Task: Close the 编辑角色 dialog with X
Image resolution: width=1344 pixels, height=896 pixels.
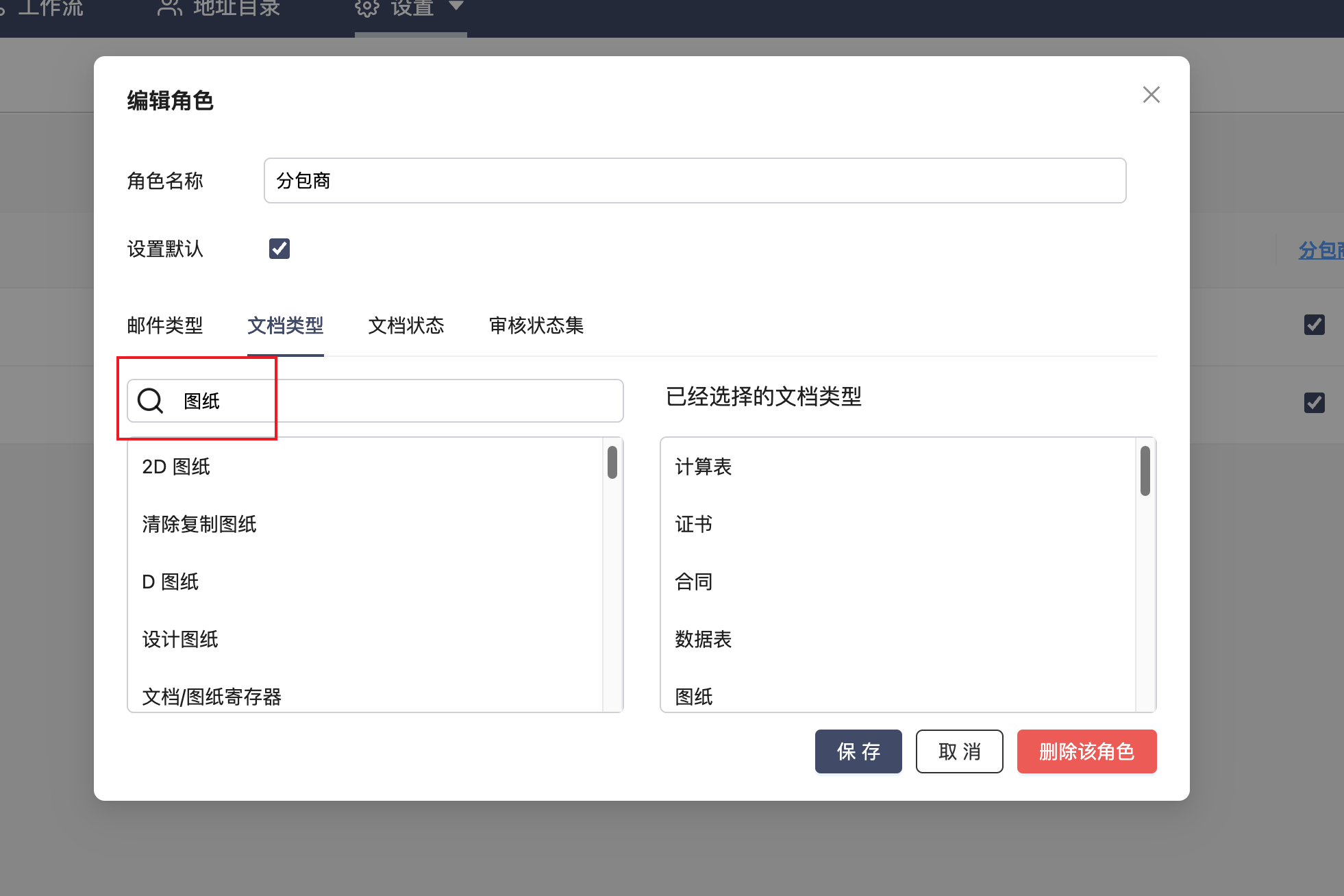Action: tap(1151, 95)
